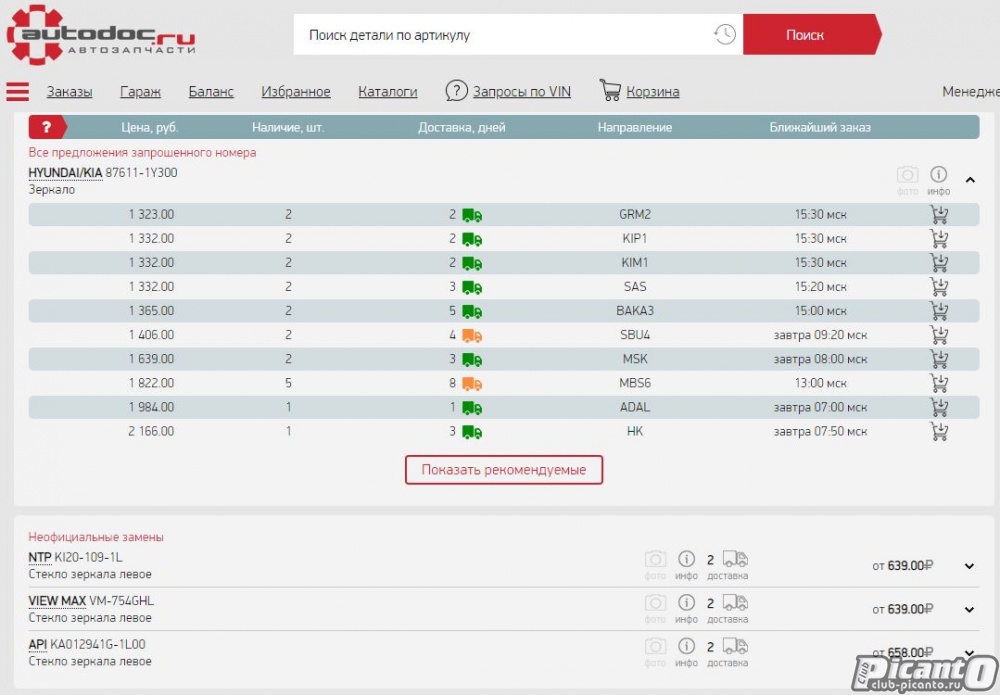1000x695 pixels.
Task: Click orange delivery truck in SBU4 row
Action: pyautogui.click(x=472, y=335)
